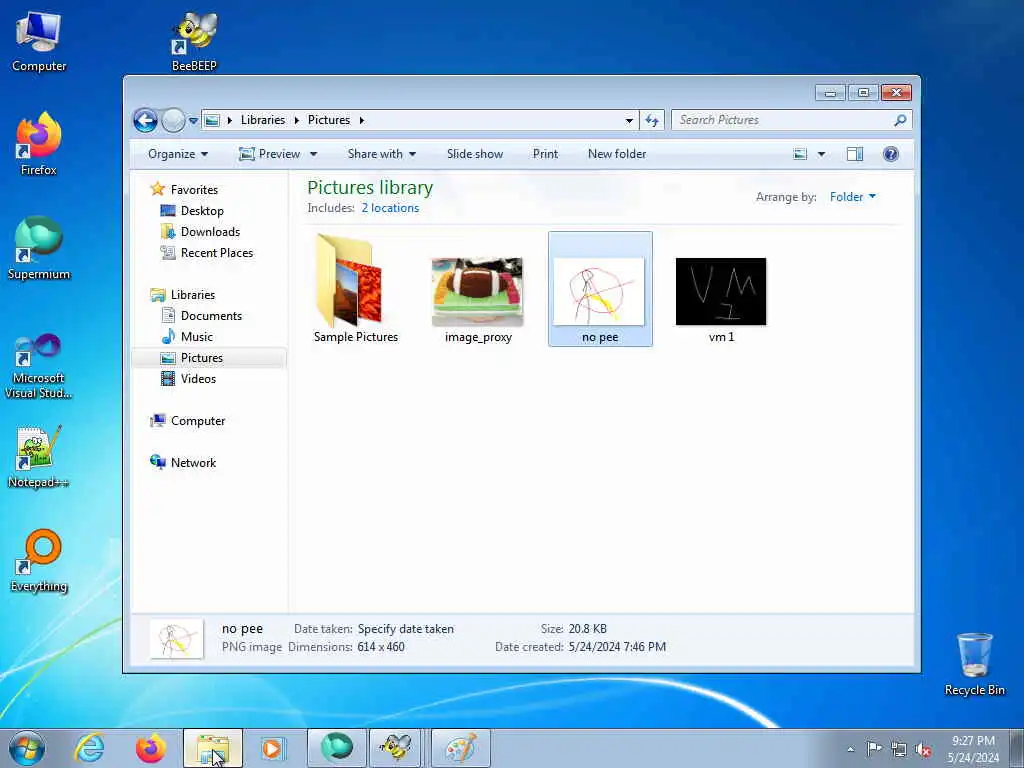Viewport: 1024px width, 768px height.
Task: Open Firefox desktop shortcut
Action: [39, 144]
